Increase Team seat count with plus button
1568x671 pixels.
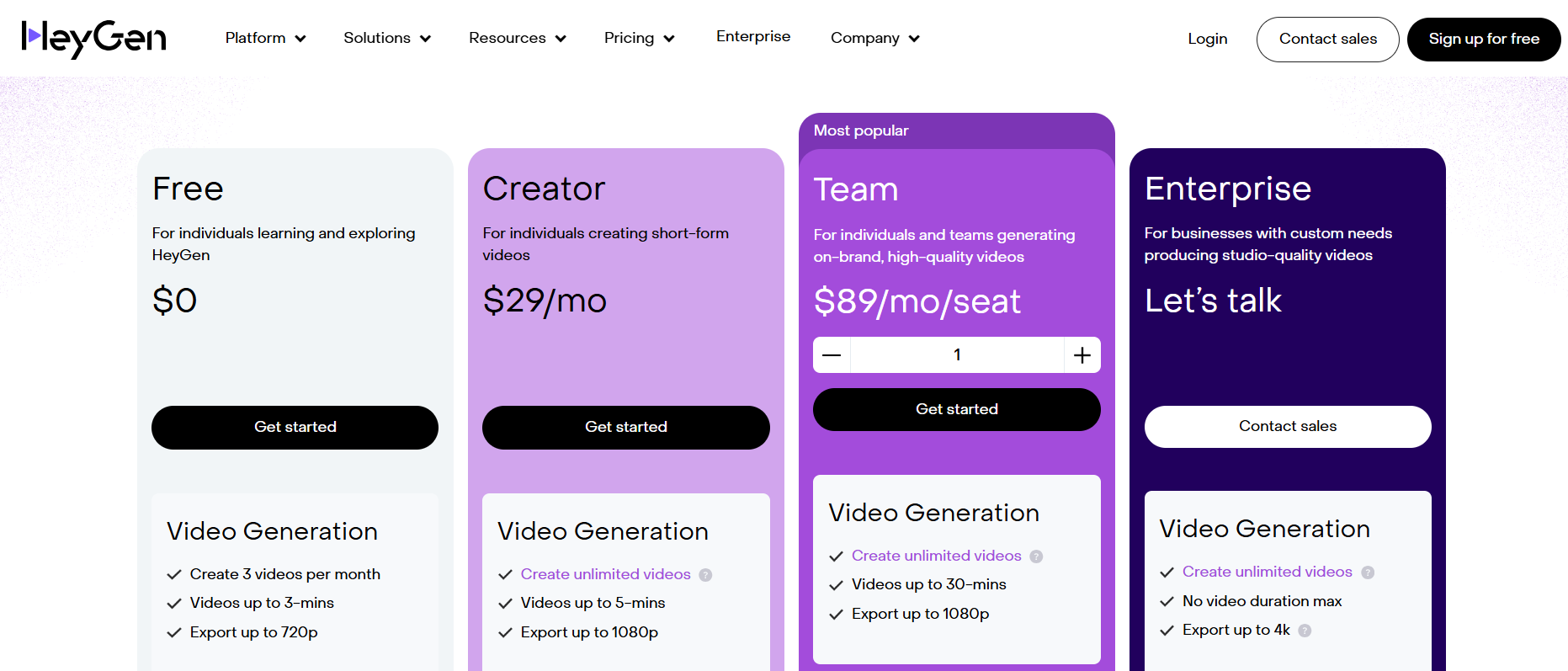point(1082,355)
